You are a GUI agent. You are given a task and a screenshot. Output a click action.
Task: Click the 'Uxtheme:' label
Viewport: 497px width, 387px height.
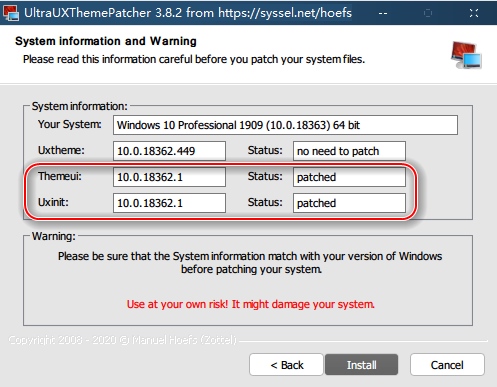click(61, 150)
